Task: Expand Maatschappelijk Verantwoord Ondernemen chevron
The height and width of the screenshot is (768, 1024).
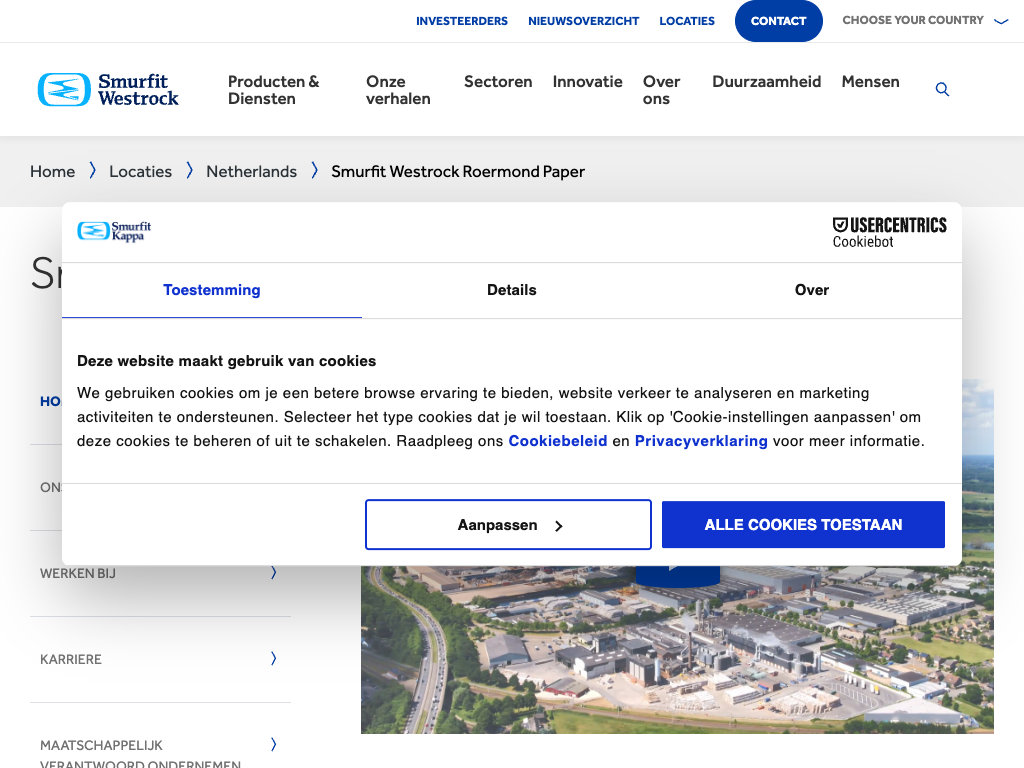Action: pos(273,745)
